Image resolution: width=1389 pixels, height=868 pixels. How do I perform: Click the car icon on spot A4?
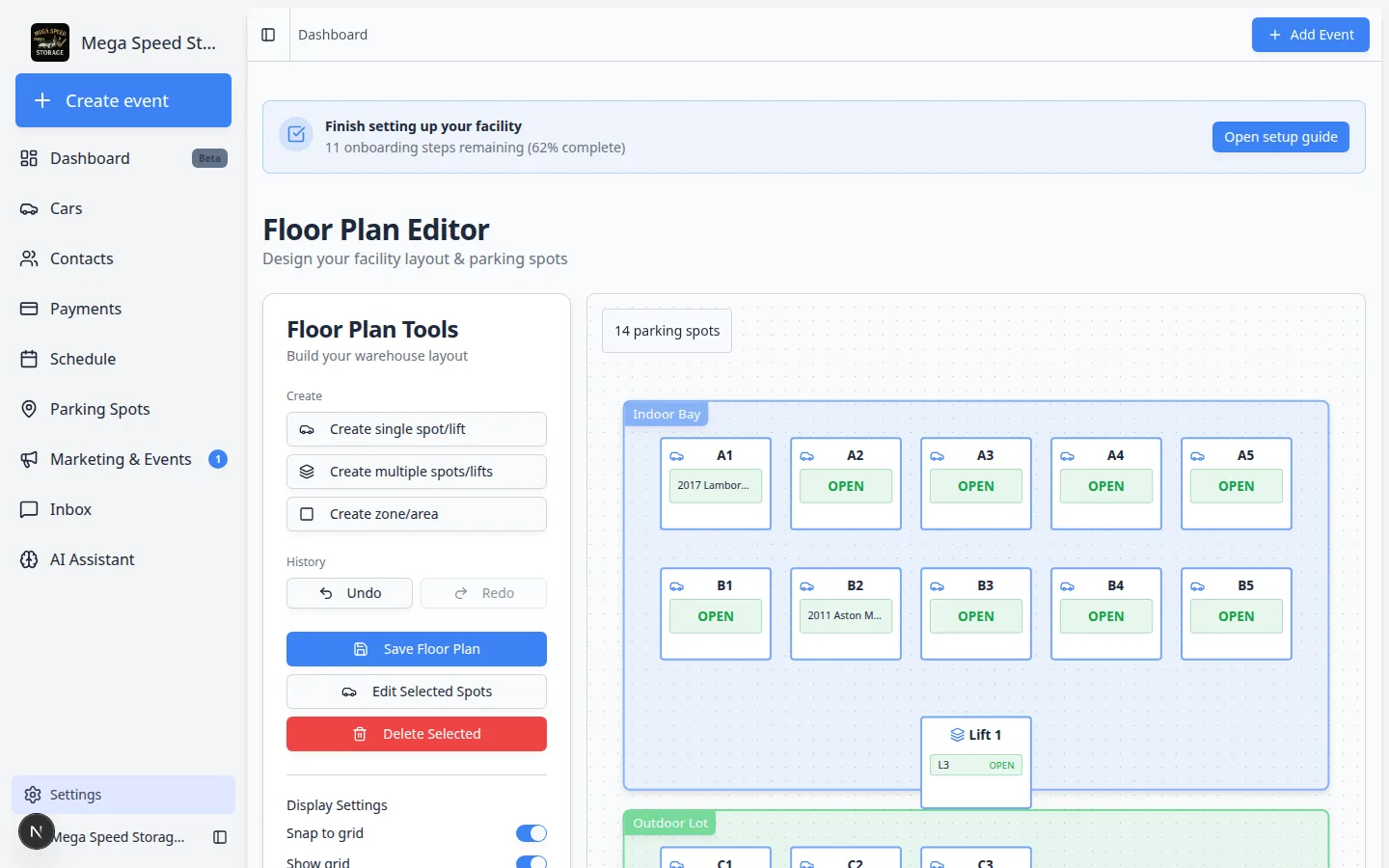pyautogui.click(x=1068, y=456)
